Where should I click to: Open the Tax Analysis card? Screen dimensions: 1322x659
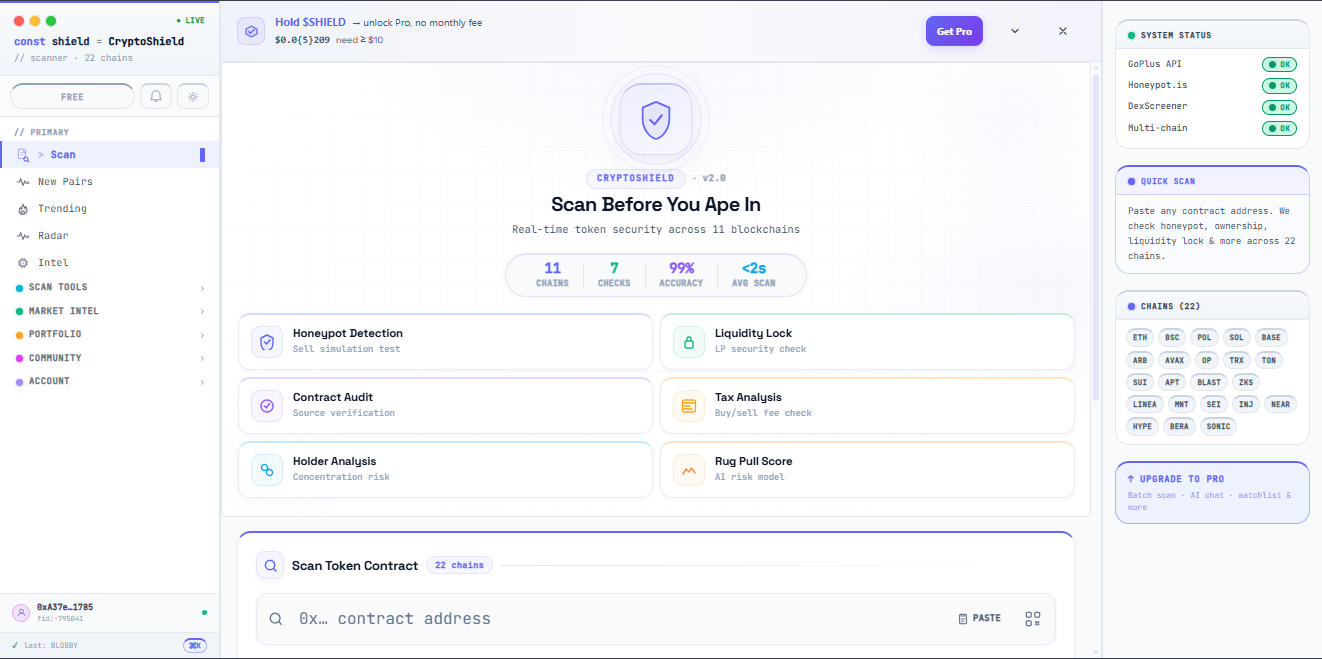pos(867,405)
